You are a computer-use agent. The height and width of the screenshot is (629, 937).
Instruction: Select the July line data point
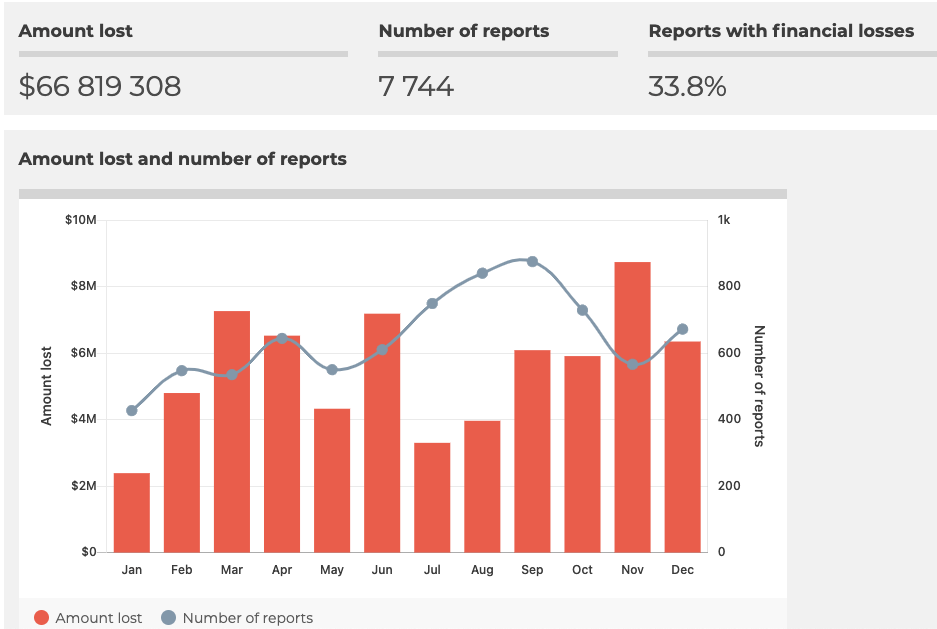pyautogui.click(x=432, y=303)
